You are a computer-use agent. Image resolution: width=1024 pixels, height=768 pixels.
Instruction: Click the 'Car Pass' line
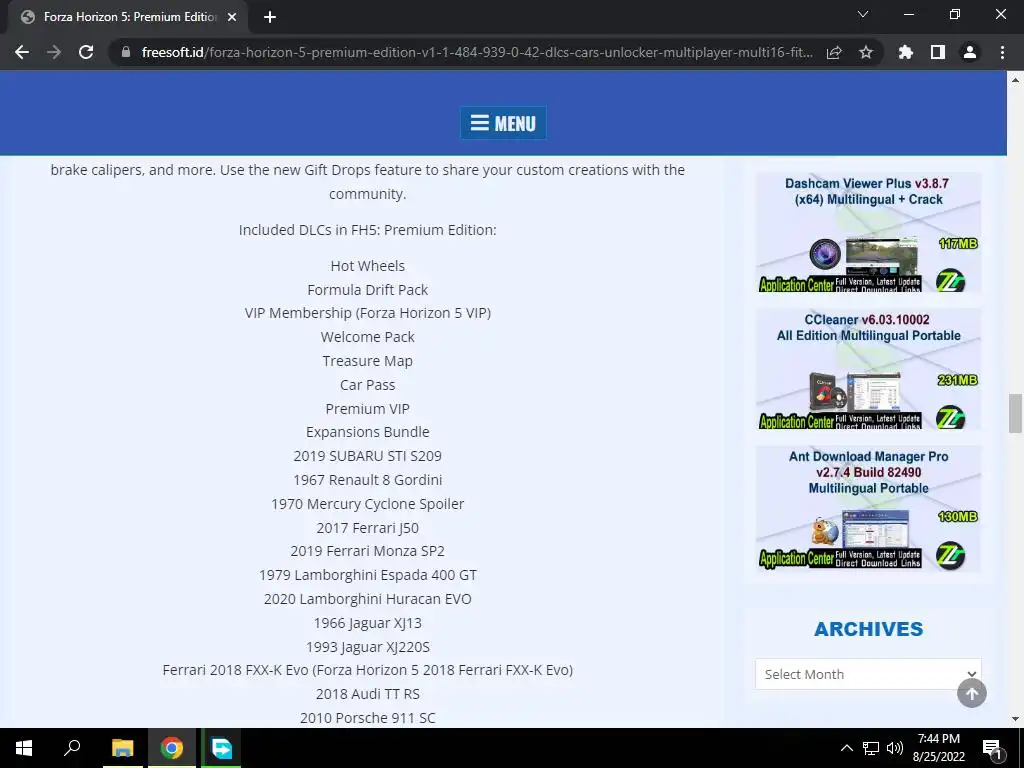[368, 385]
